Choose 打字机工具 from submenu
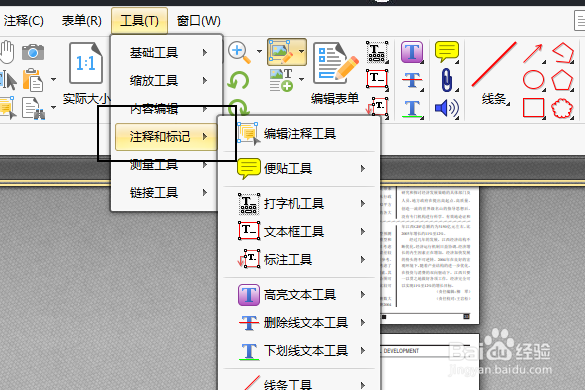This screenshot has width=585, height=390. point(299,204)
